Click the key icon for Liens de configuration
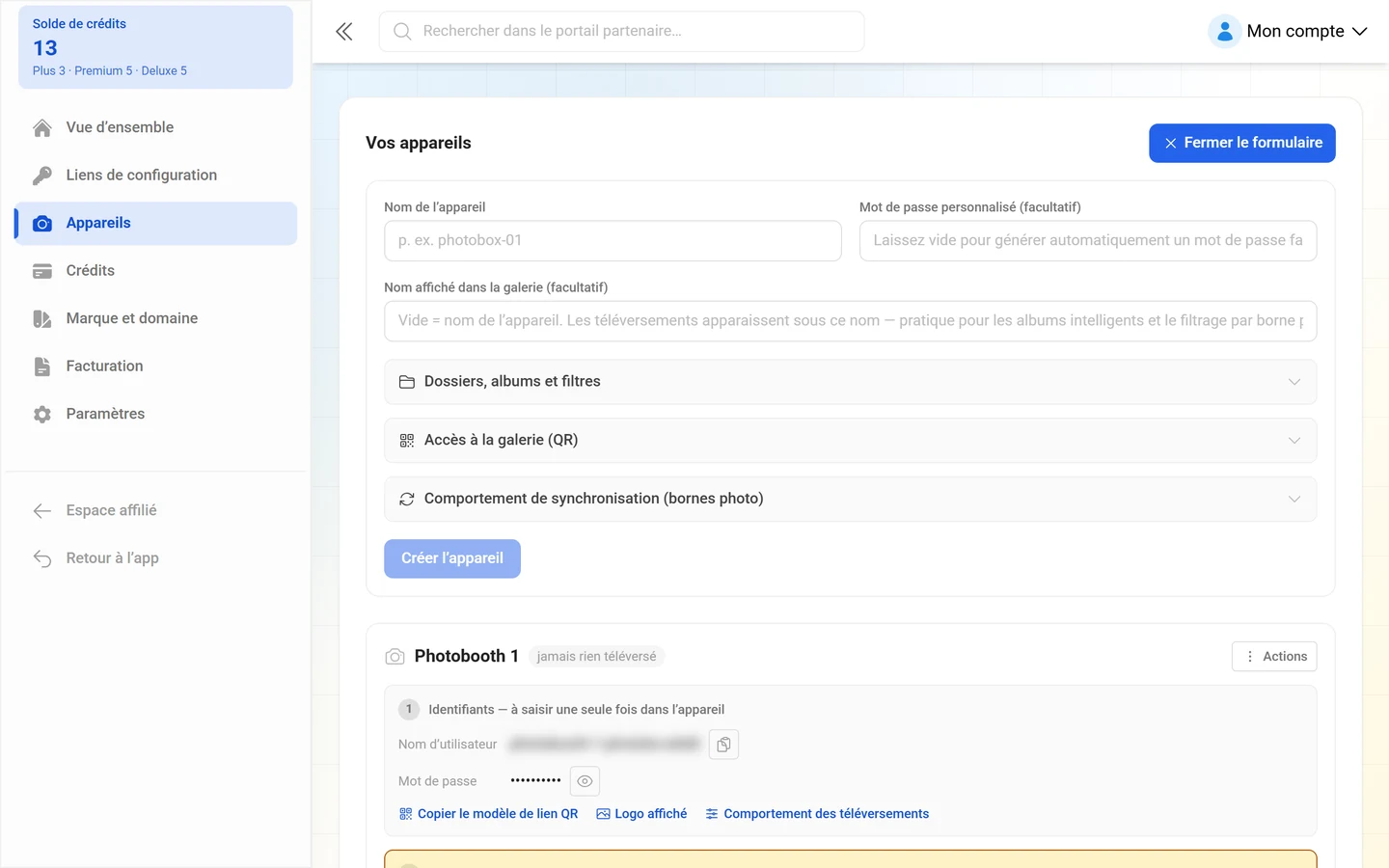The width and height of the screenshot is (1389, 868). tap(42, 176)
